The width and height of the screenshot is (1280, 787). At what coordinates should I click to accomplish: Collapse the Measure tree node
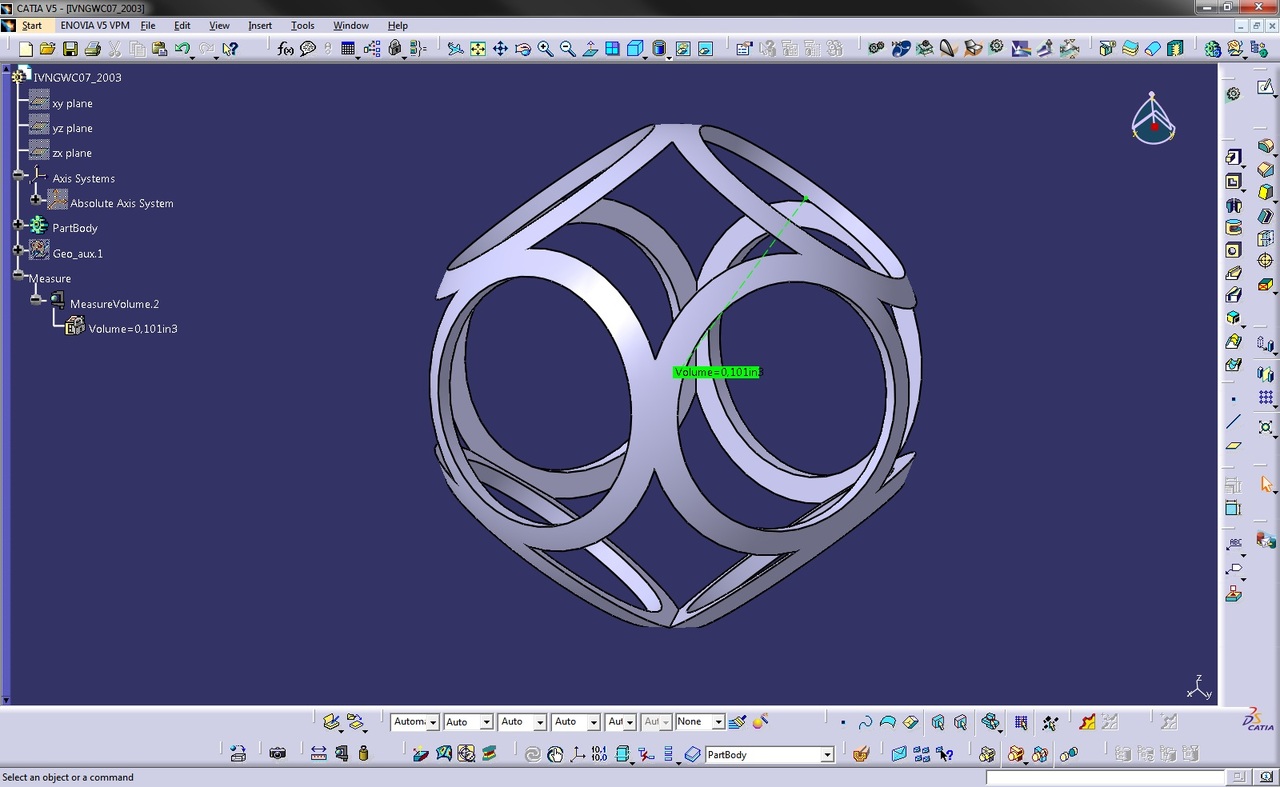[x=19, y=275]
